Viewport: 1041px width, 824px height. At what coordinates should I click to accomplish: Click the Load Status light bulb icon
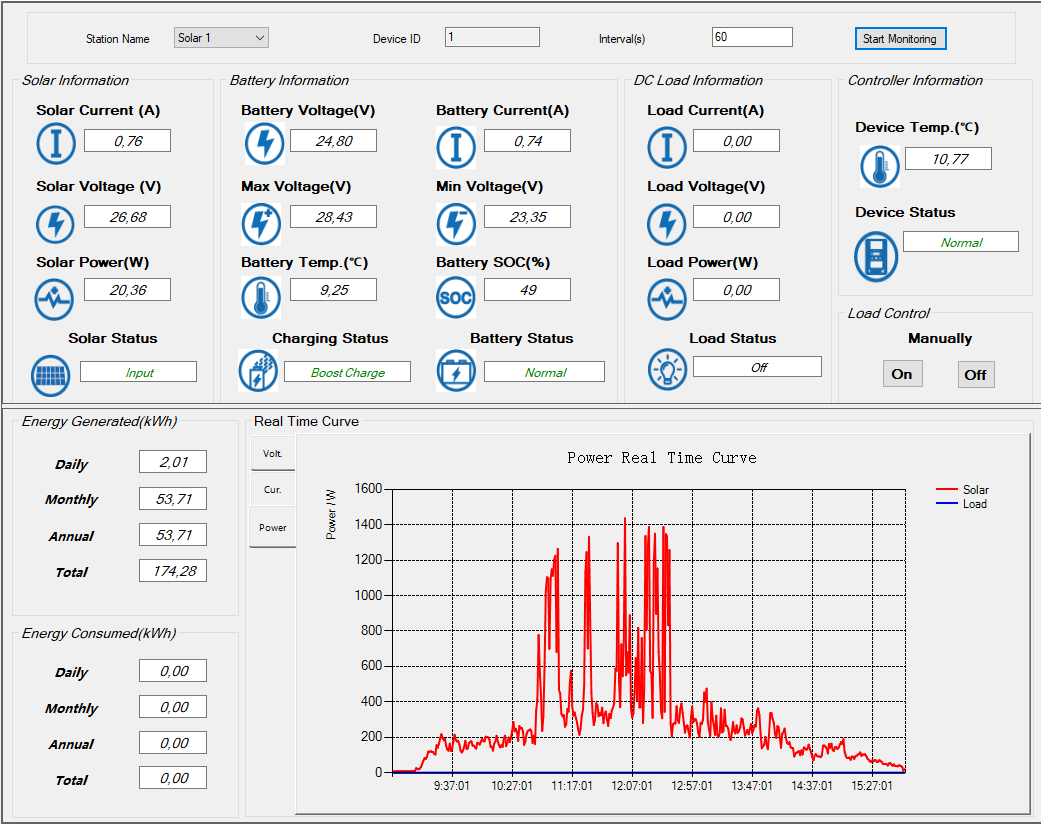[667, 369]
